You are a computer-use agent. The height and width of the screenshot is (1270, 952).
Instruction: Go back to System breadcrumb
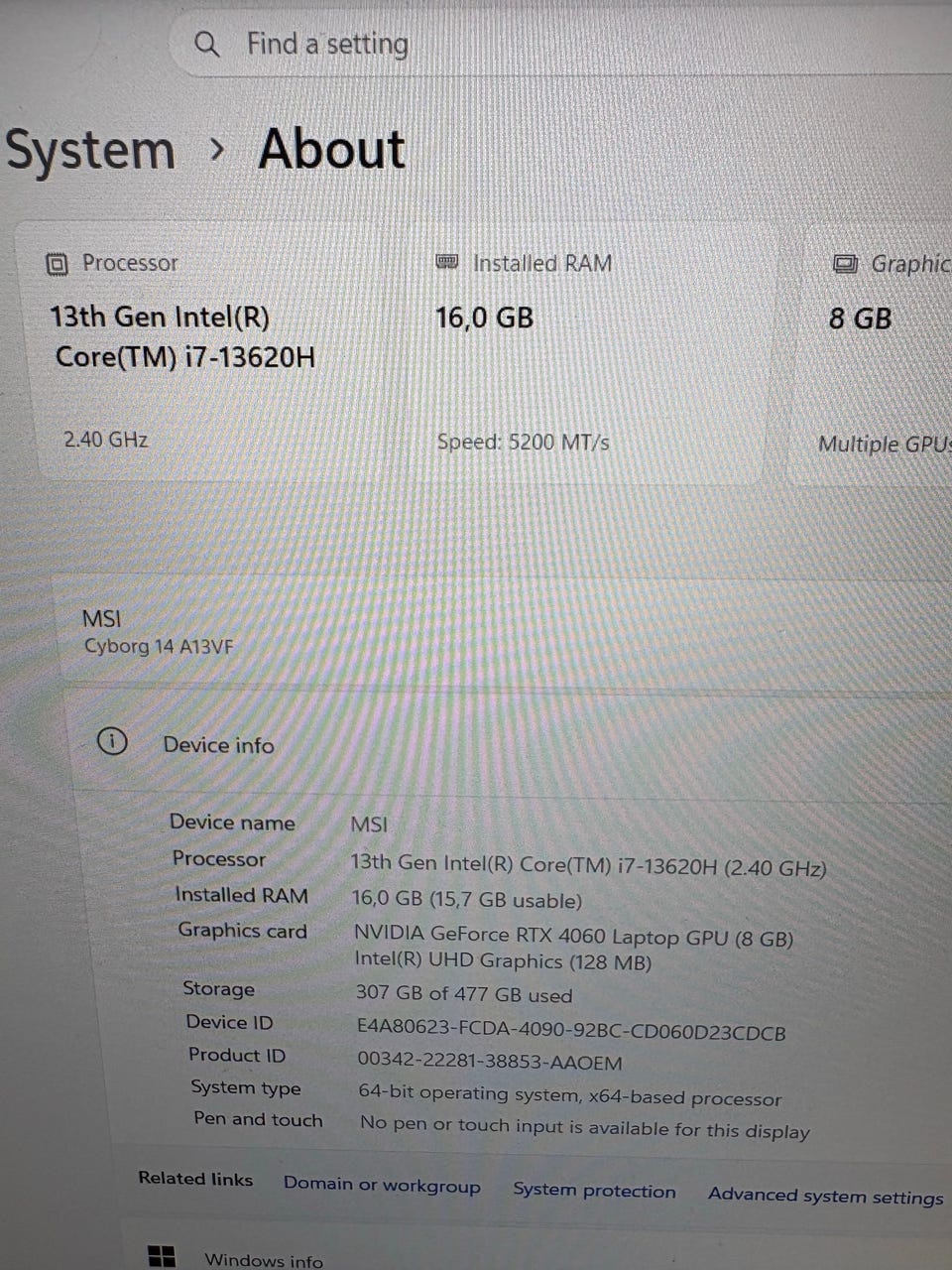coord(90,150)
